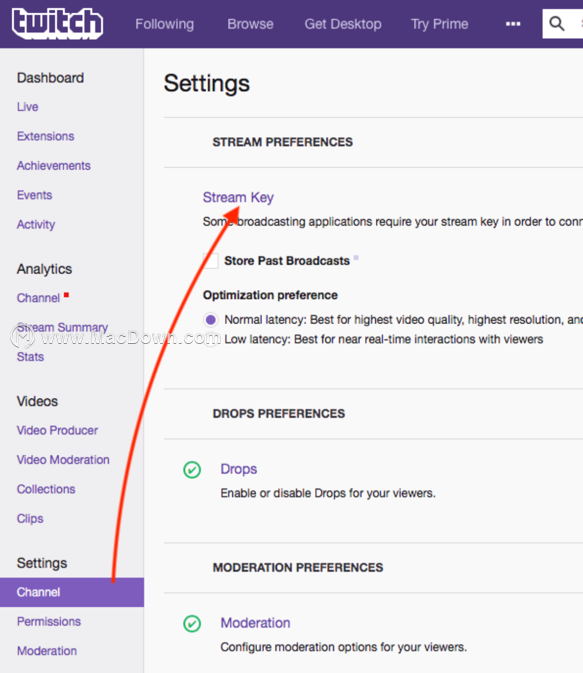Open Analytics Channel with red dot
The image size is (583, 673).
tap(38, 298)
